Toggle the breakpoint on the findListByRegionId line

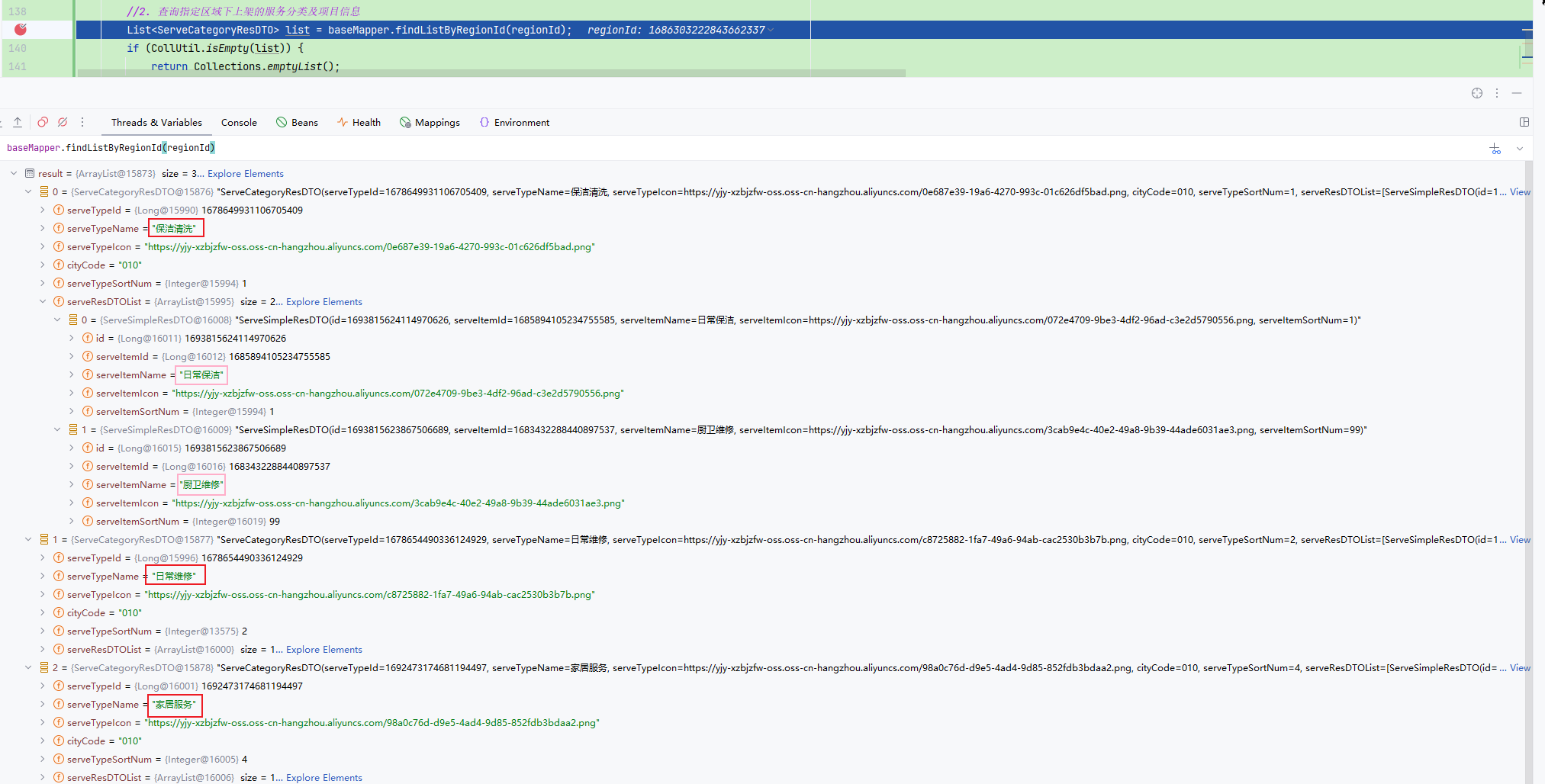pyautogui.click(x=21, y=30)
